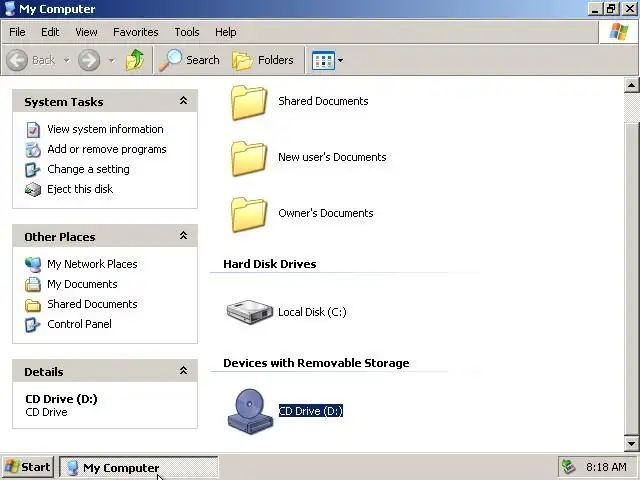
Task: Collapse the Other Places panel
Action: tap(184, 236)
